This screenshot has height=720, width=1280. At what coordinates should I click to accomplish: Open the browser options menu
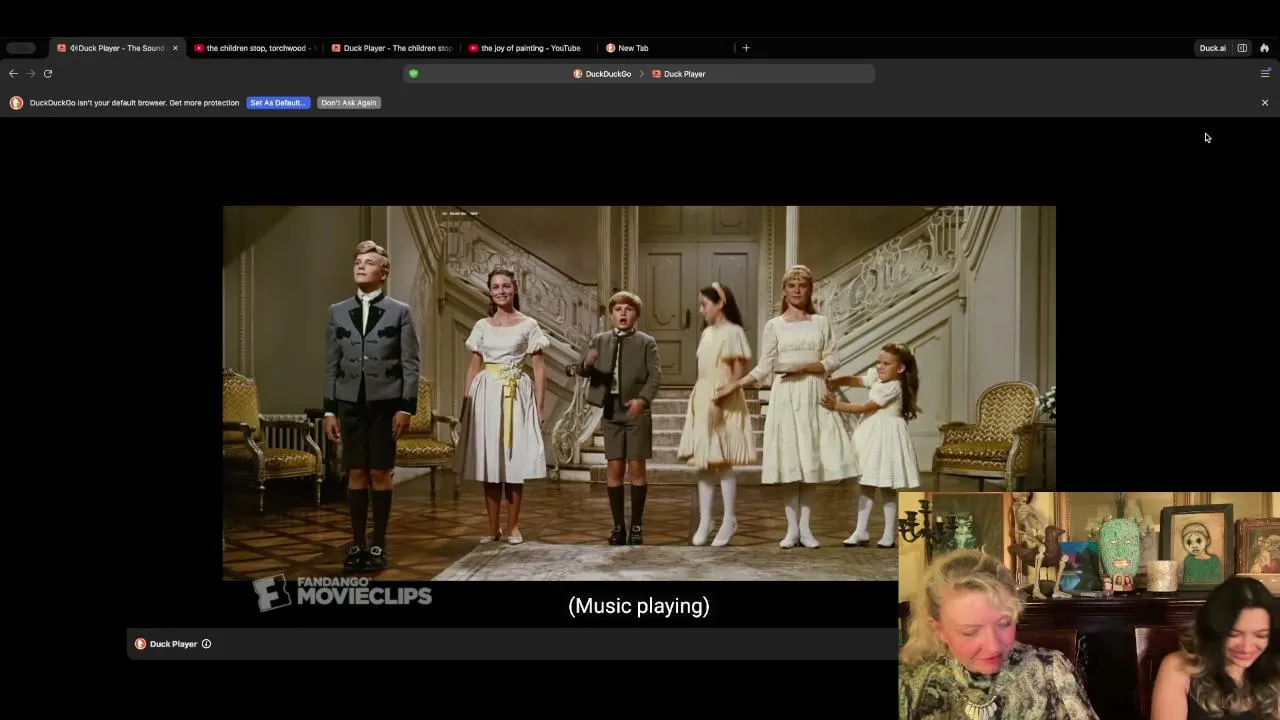click(1265, 73)
